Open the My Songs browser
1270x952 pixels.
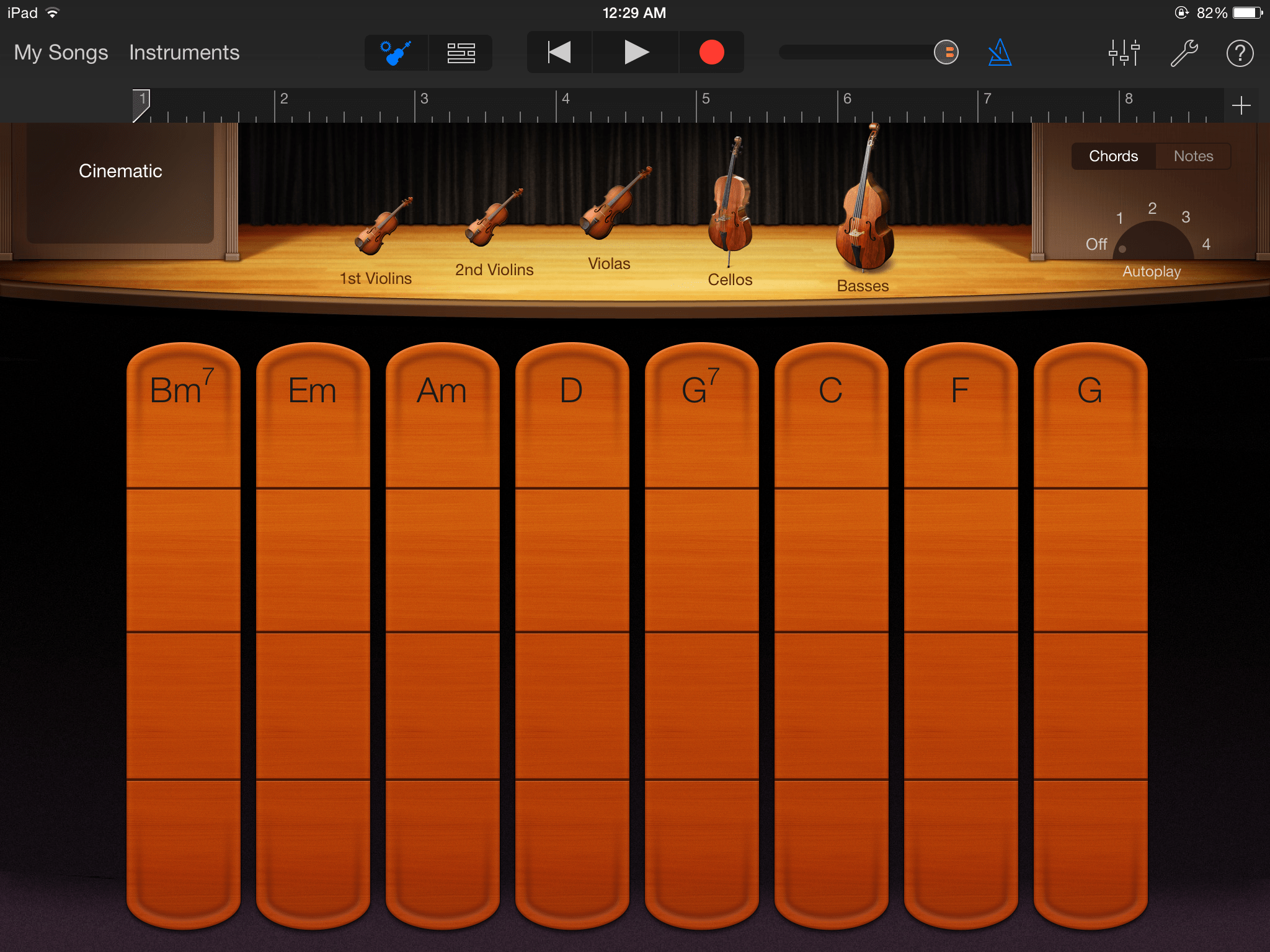(x=60, y=53)
